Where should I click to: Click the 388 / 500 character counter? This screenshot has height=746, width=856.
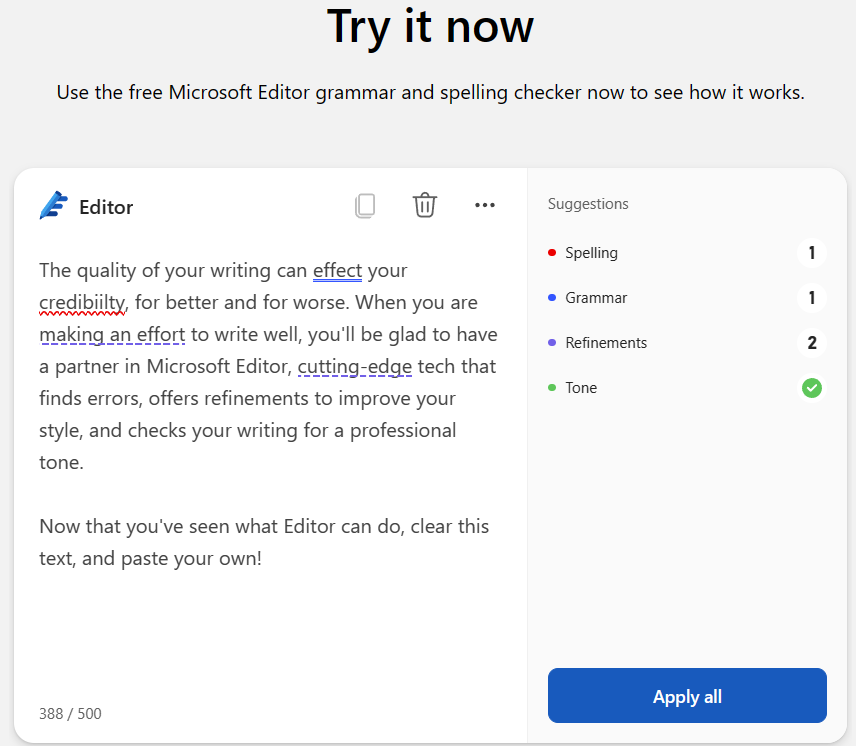tap(70, 714)
